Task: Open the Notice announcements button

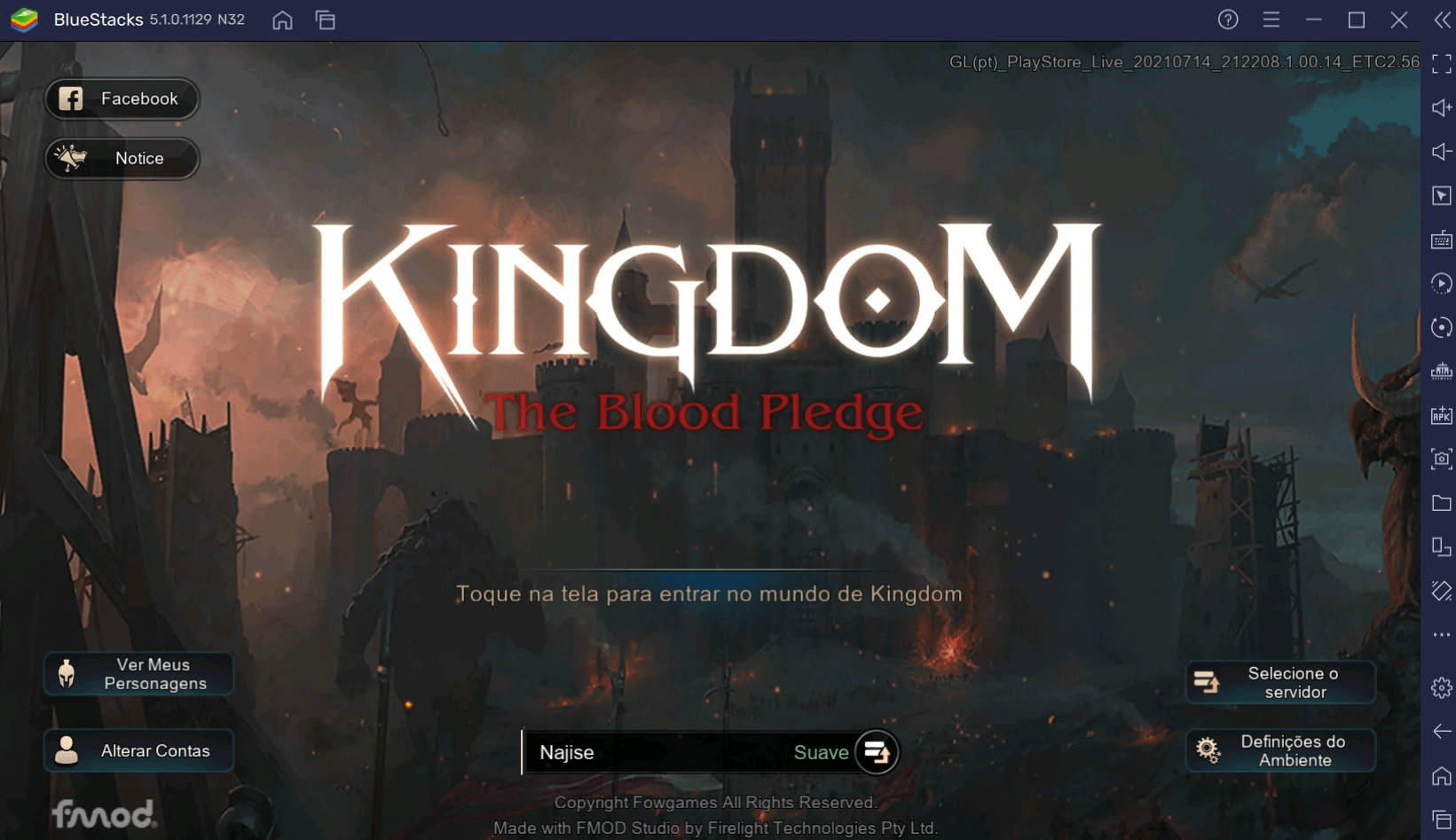Action: 122,159
